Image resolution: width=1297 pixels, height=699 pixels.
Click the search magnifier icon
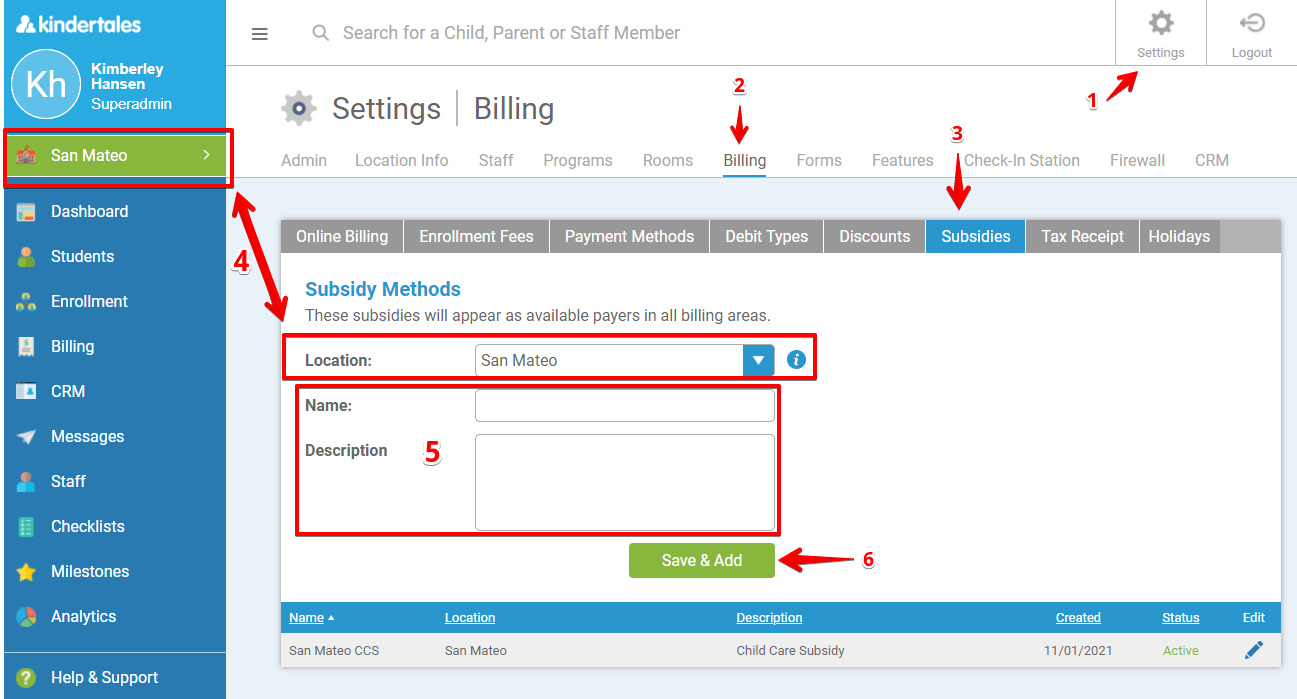[x=321, y=33]
